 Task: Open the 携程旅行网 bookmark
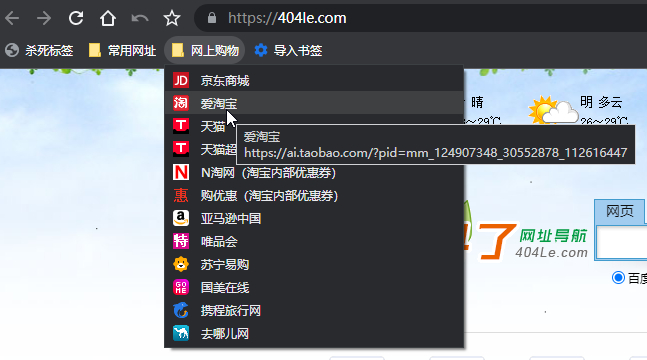point(314,310)
